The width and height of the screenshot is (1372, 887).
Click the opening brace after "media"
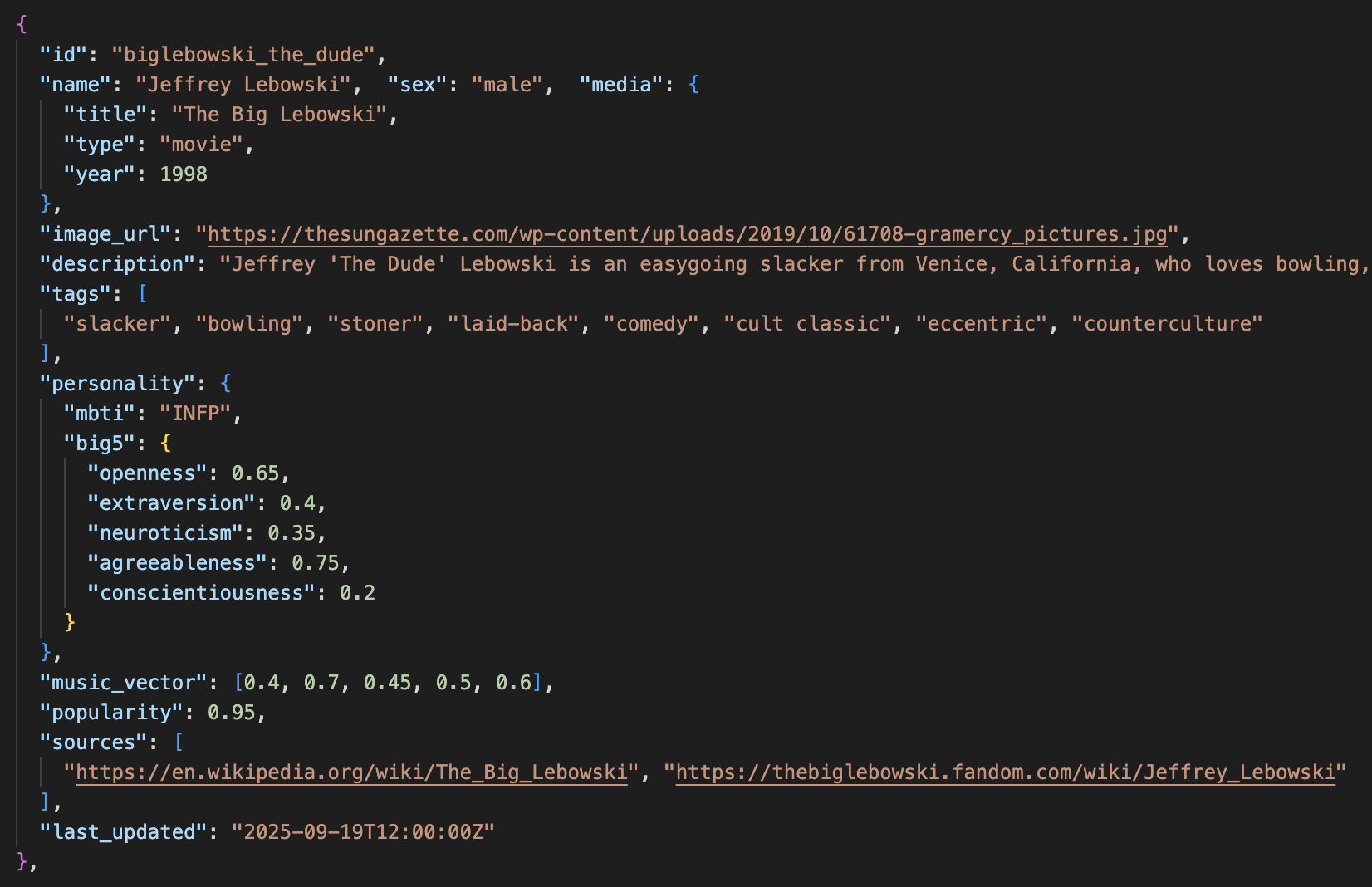click(694, 85)
